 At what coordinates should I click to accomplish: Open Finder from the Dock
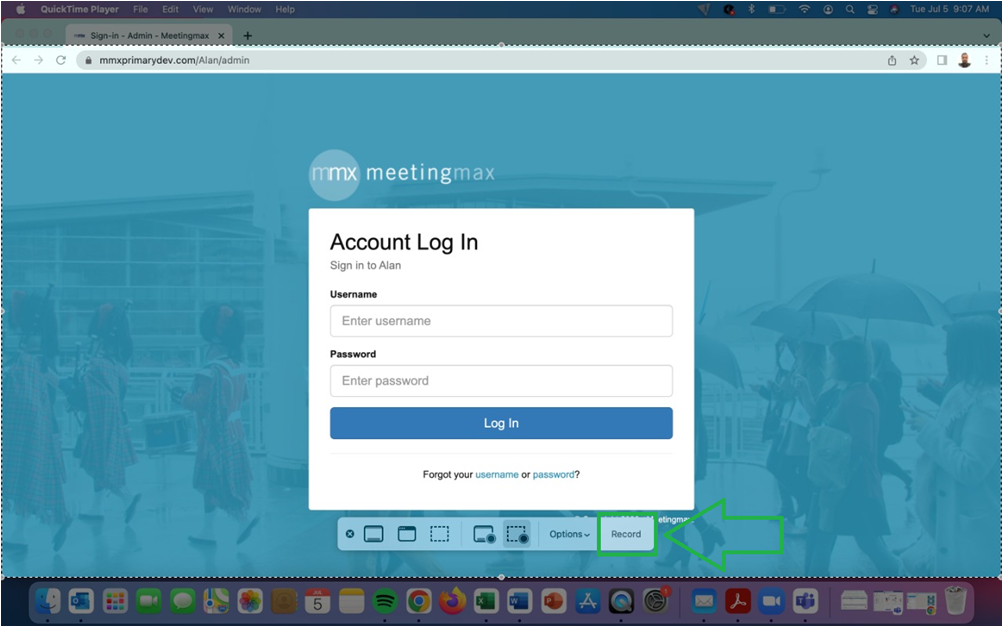(x=47, y=601)
